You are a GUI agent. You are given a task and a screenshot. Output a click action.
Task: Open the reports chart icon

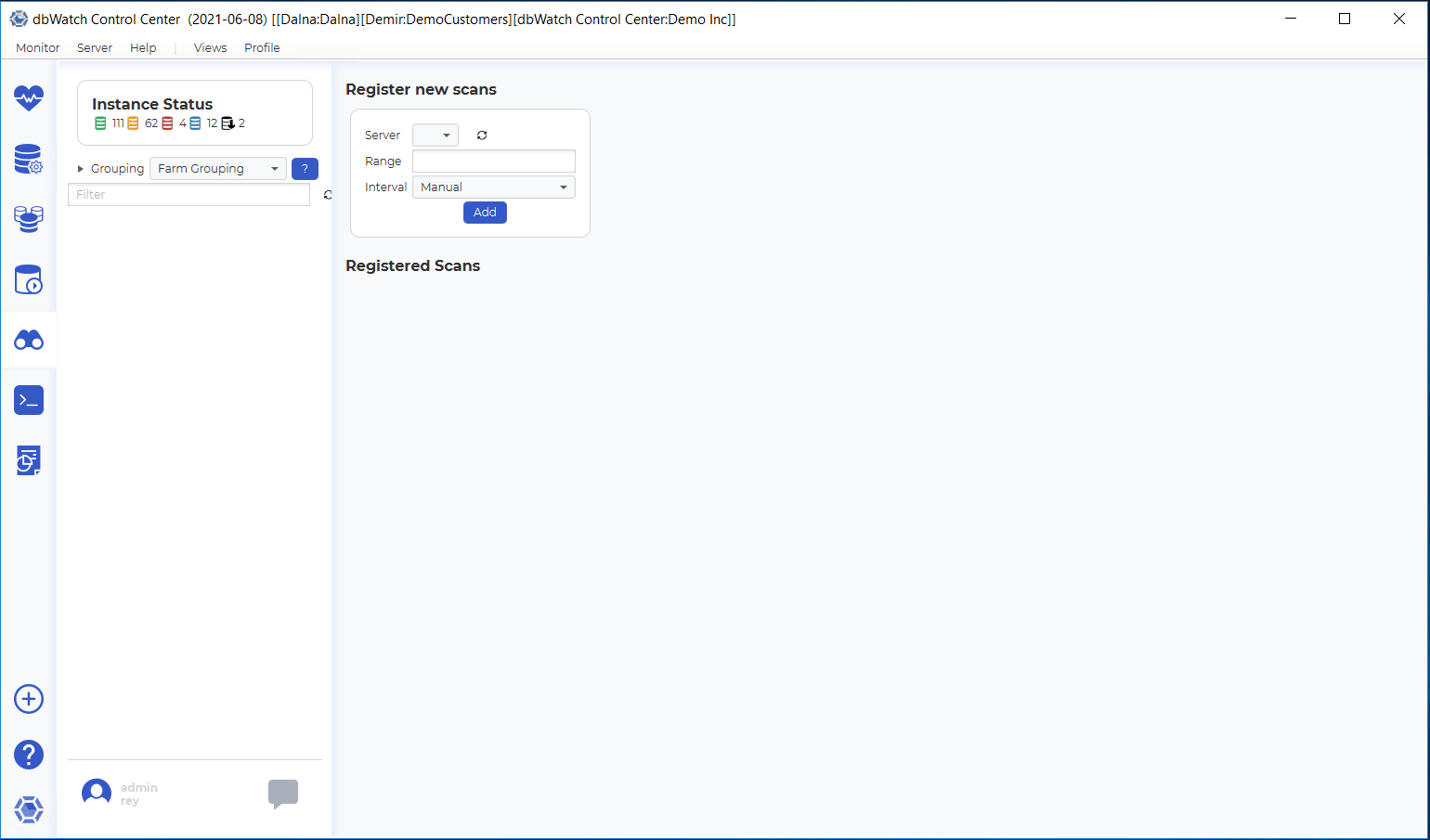click(x=29, y=460)
